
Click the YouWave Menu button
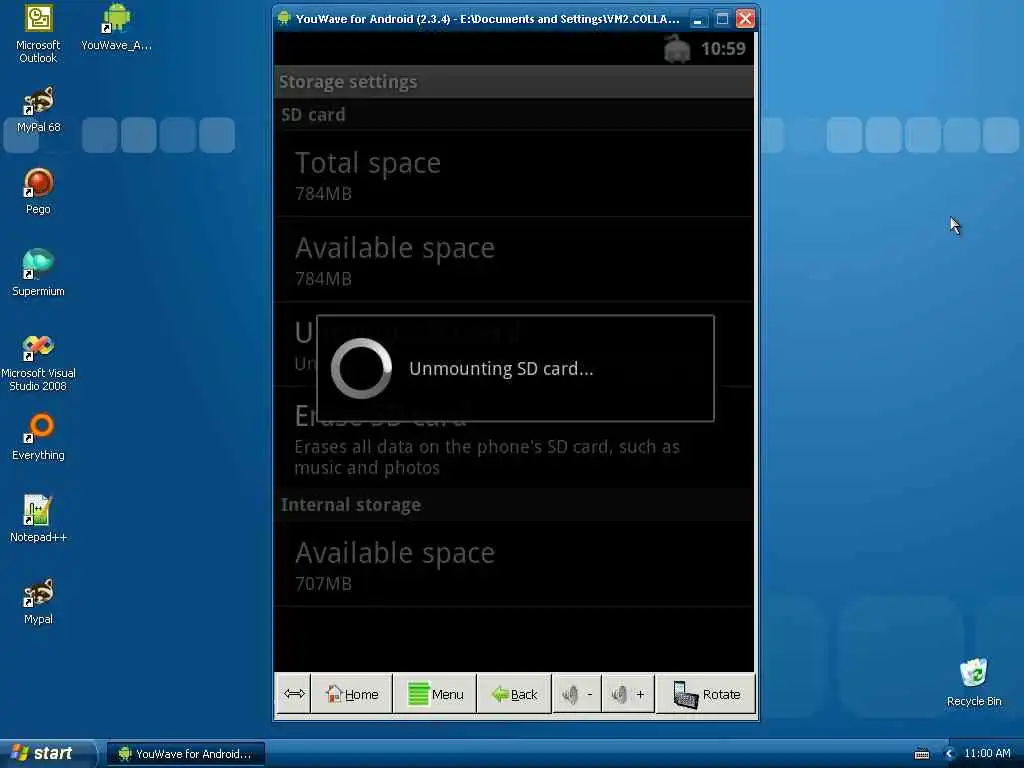point(435,694)
